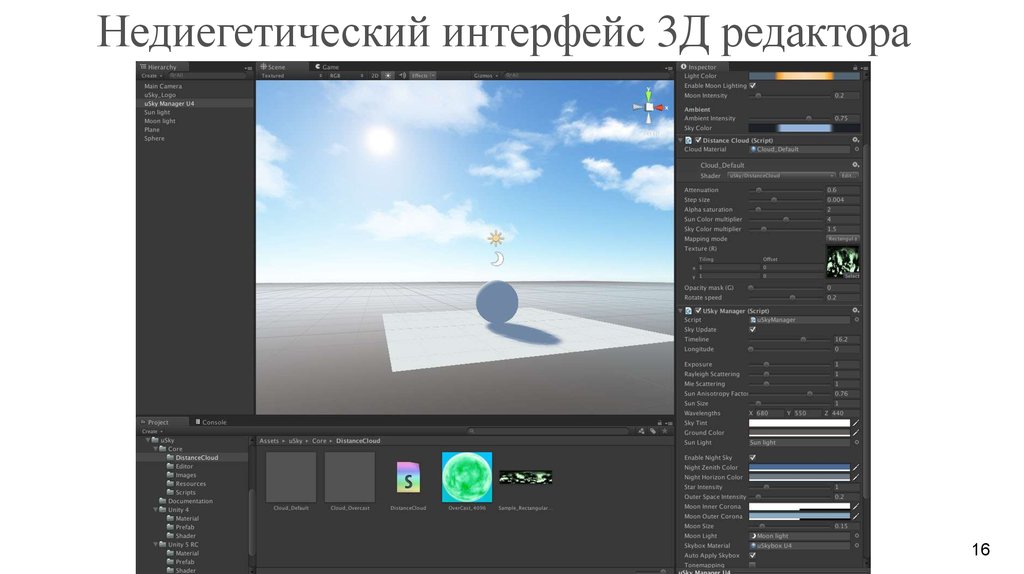Pick color with Sky Tint eyedropper
The image size is (1024, 574).
856,423
